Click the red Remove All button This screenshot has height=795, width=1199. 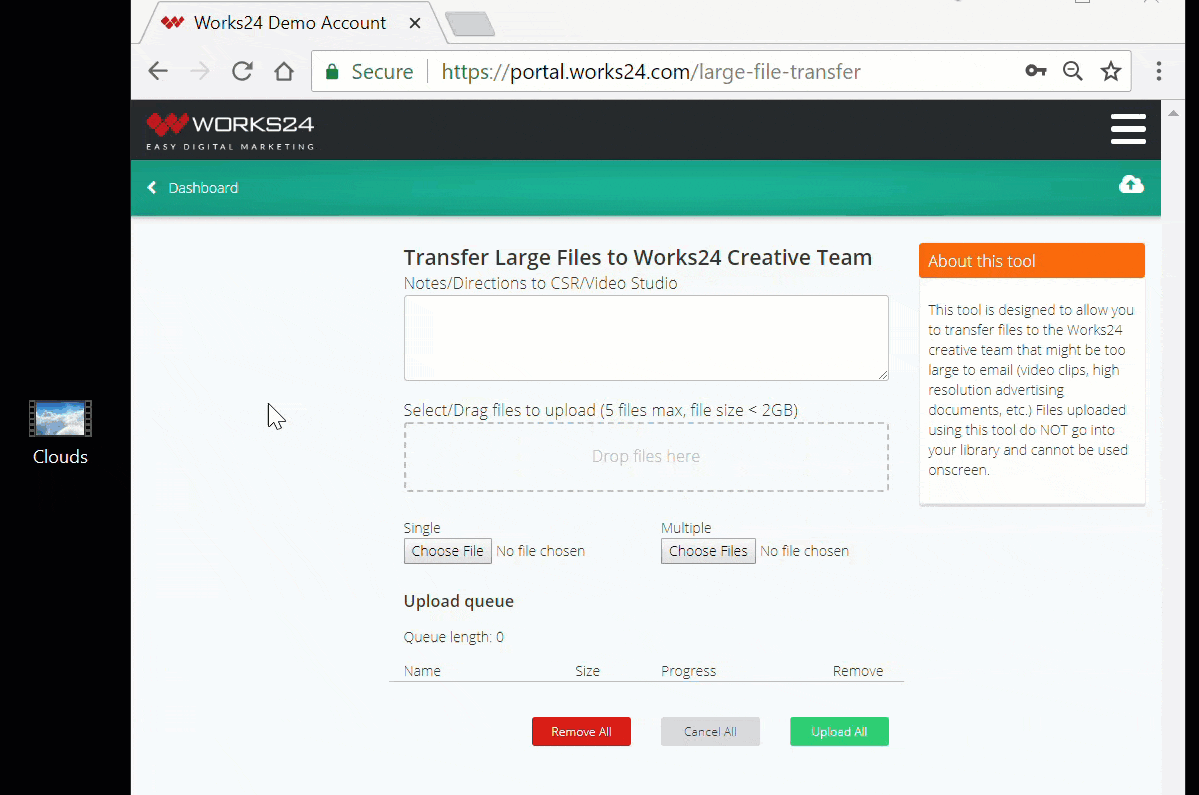pyautogui.click(x=581, y=732)
